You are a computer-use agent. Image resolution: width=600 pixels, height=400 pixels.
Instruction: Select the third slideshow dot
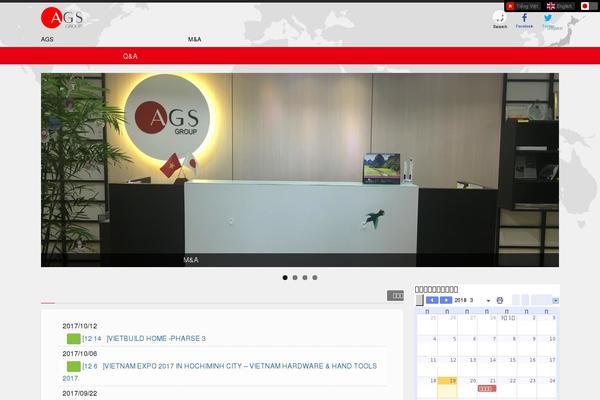click(x=305, y=278)
